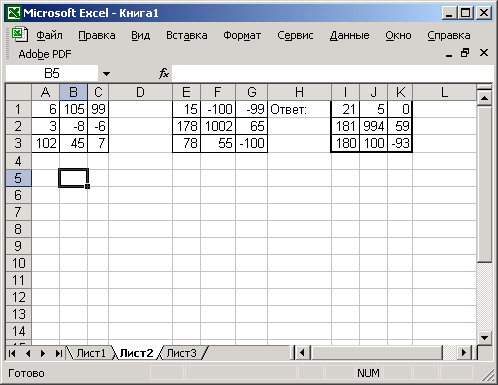Minimize the workbook document window
Image resolution: width=498 pixels, height=385 pixels.
point(449,53)
